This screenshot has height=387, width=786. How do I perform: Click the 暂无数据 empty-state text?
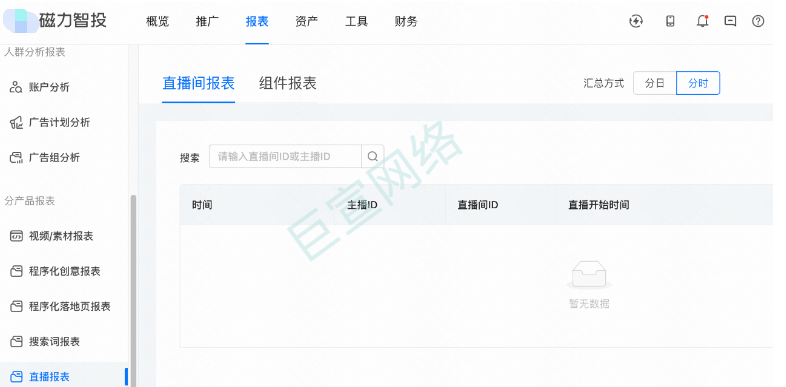(x=589, y=303)
